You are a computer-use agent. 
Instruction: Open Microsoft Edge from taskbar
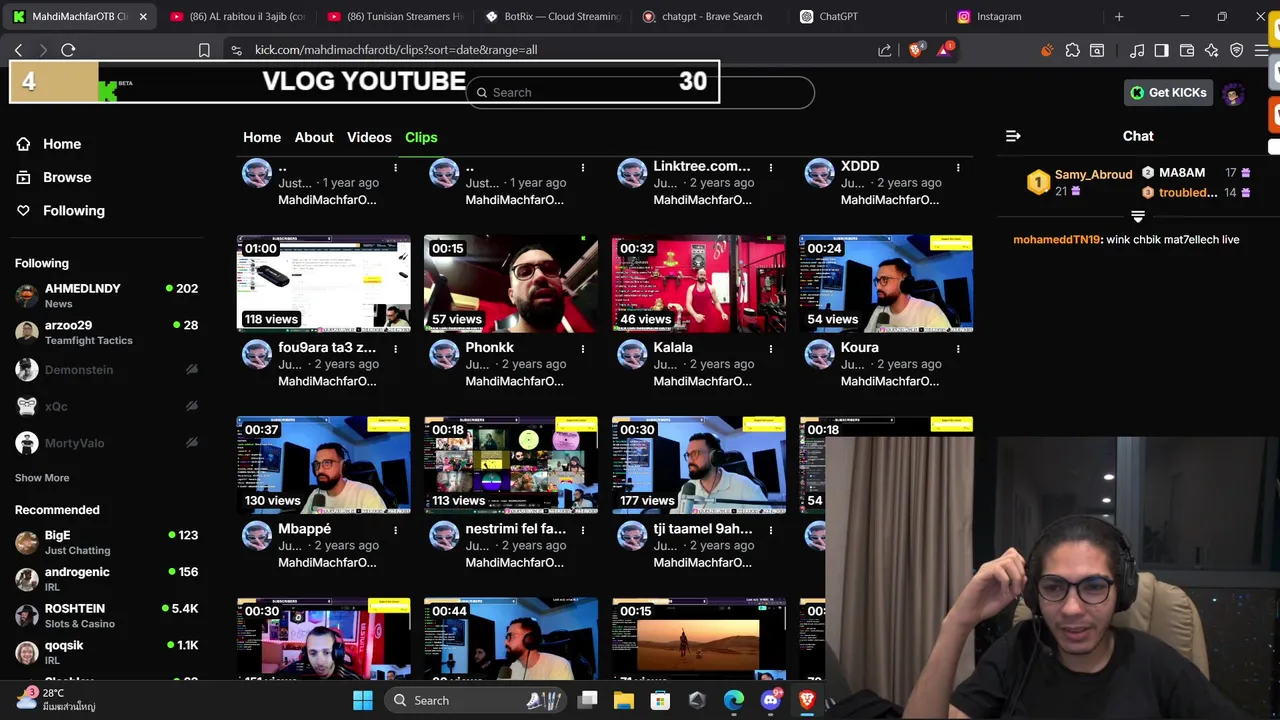pos(734,700)
